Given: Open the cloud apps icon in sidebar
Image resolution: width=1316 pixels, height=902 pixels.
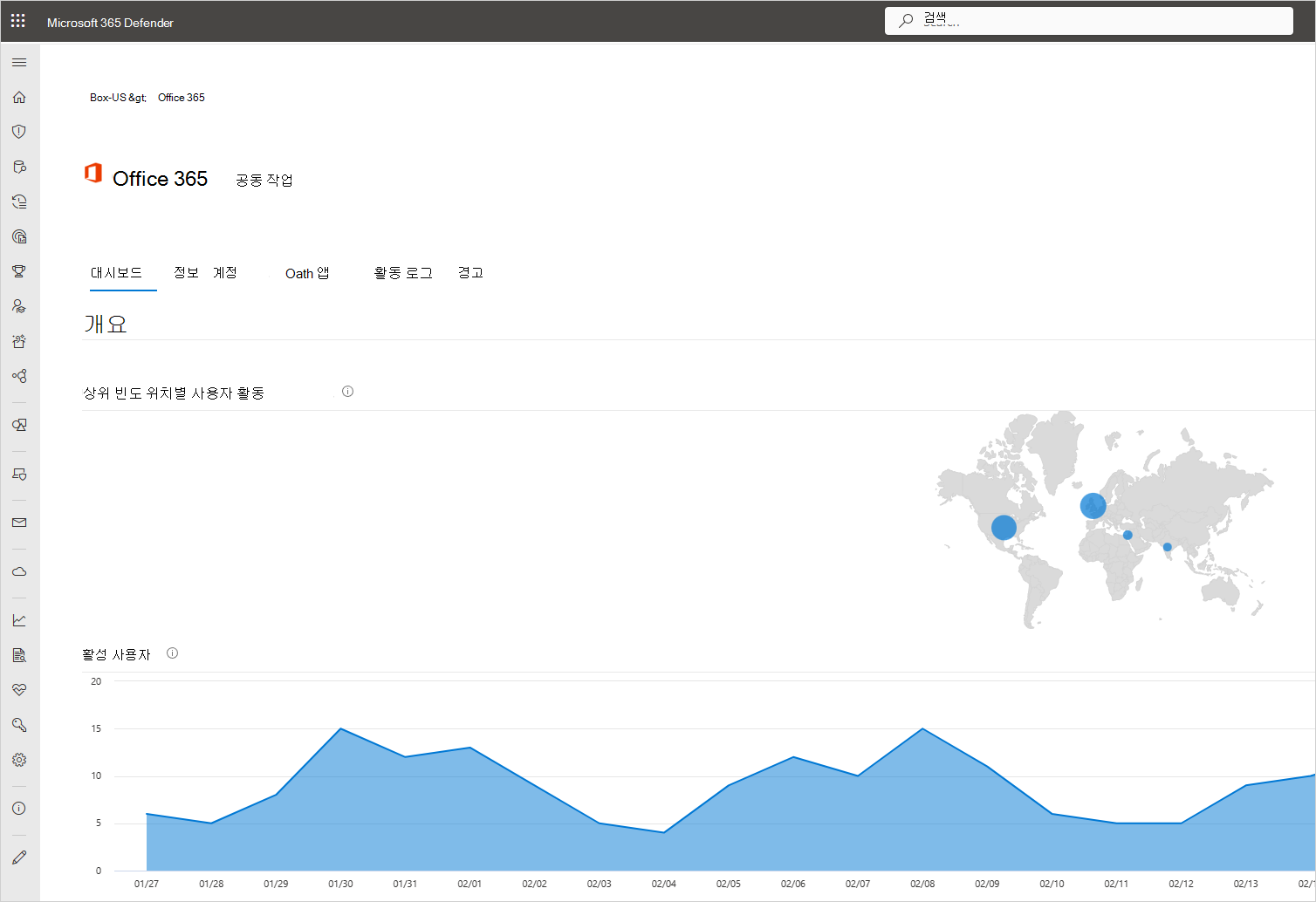Looking at the screenshot, I should pos(18,571).
